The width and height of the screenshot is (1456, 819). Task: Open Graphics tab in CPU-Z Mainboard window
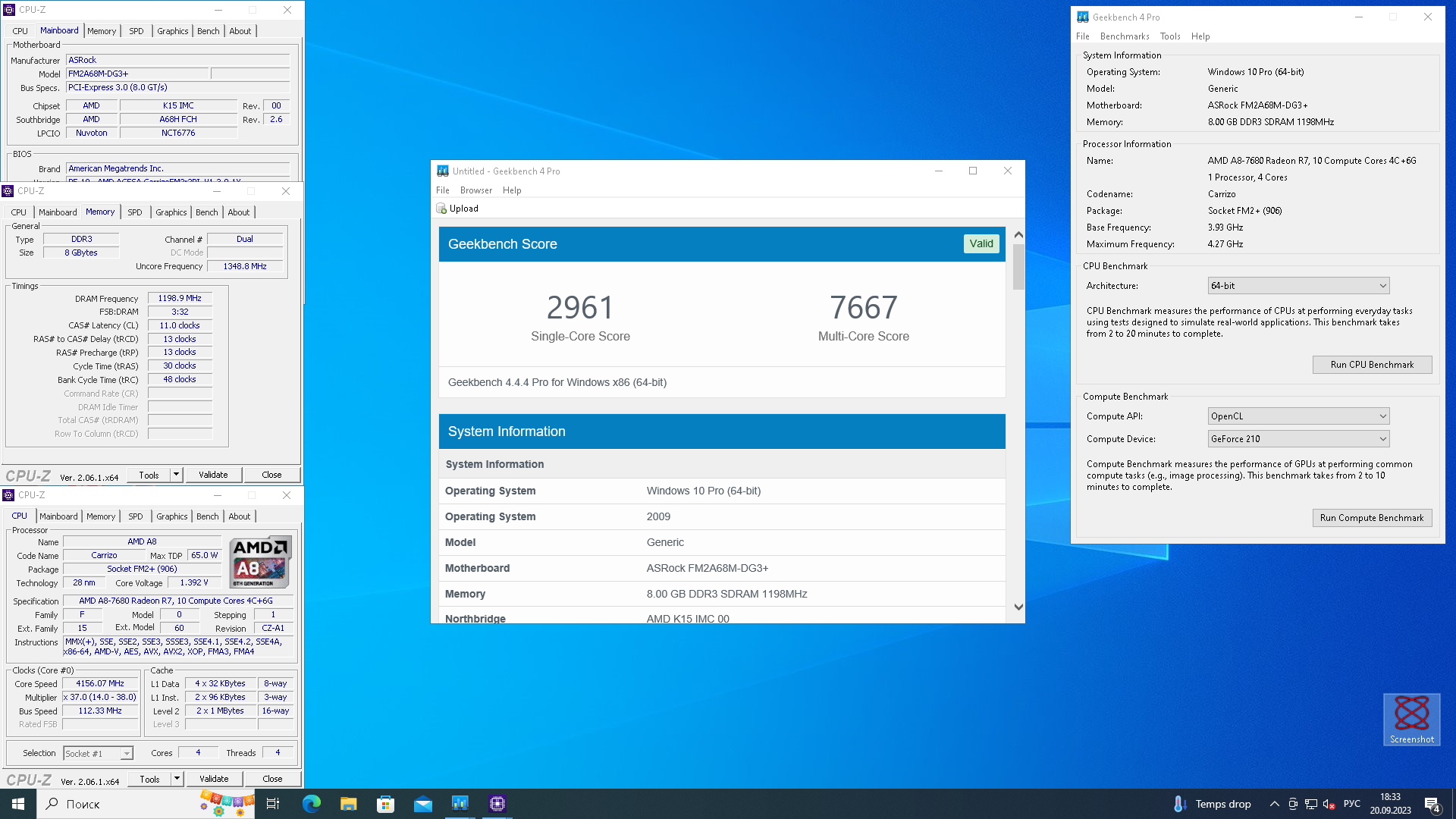[173, 31]
